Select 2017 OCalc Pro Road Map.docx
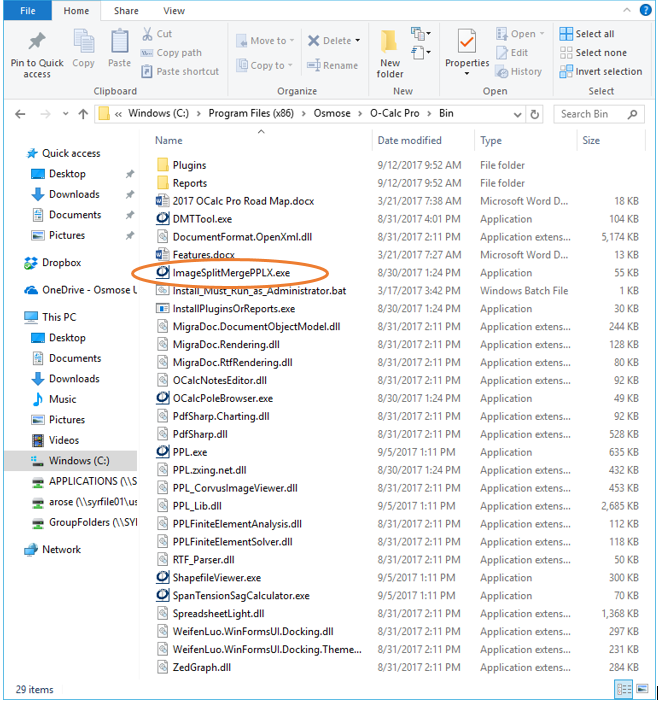Image resolution: width=659 pixels, height=705 pixels. (x=235, y=201)
